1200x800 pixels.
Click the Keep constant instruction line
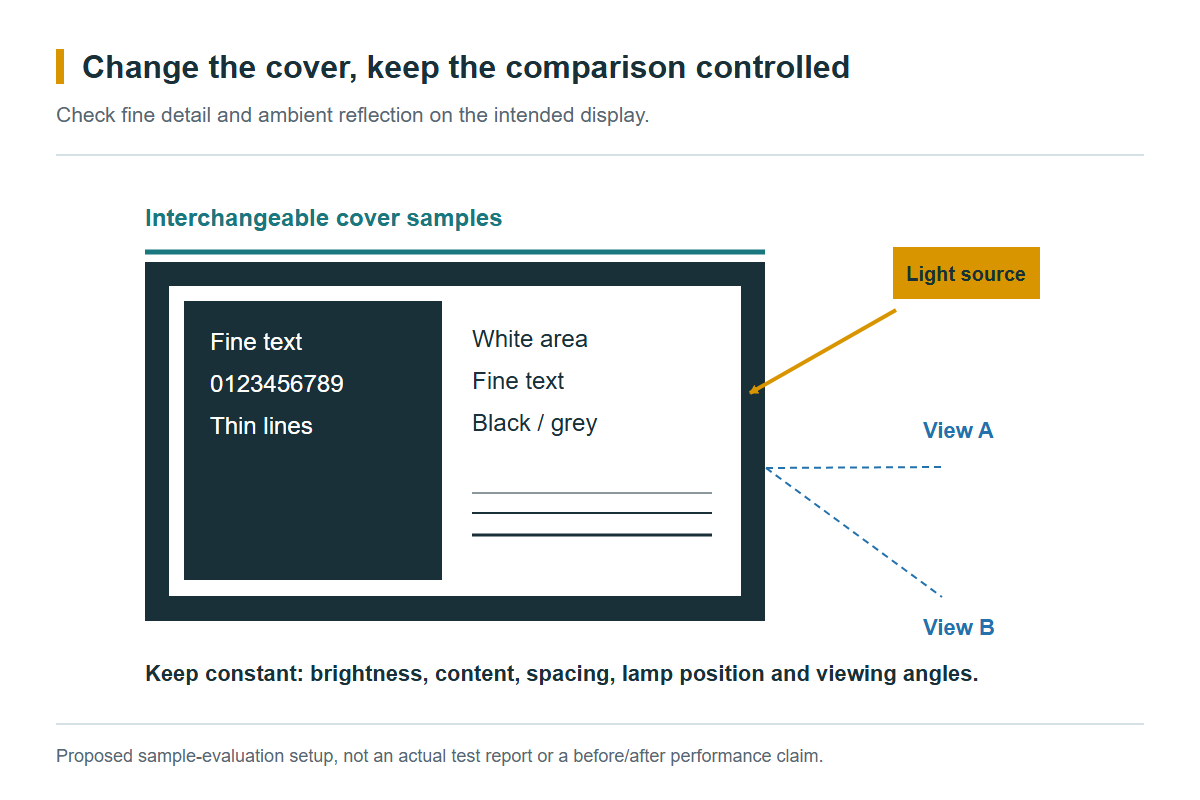point(562,674)
